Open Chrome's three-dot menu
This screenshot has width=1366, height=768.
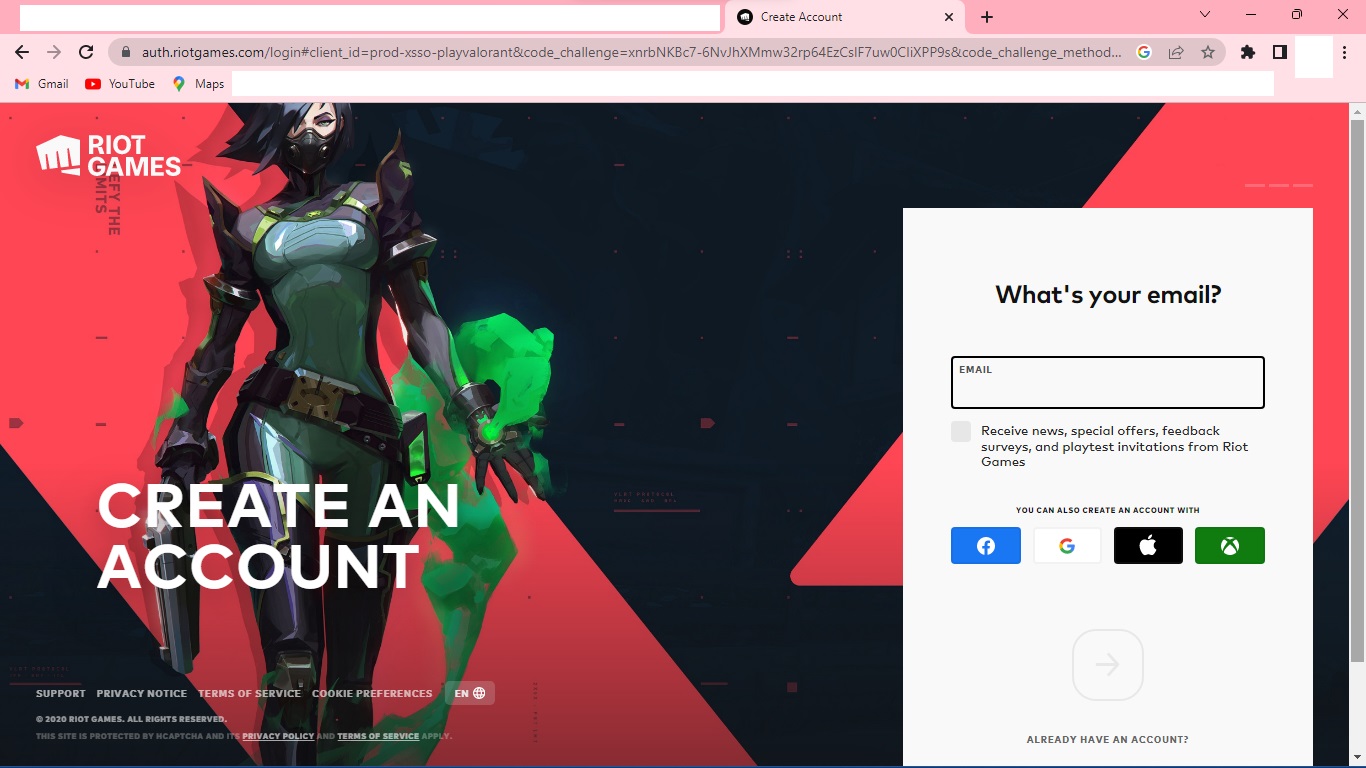point(1345,51)
